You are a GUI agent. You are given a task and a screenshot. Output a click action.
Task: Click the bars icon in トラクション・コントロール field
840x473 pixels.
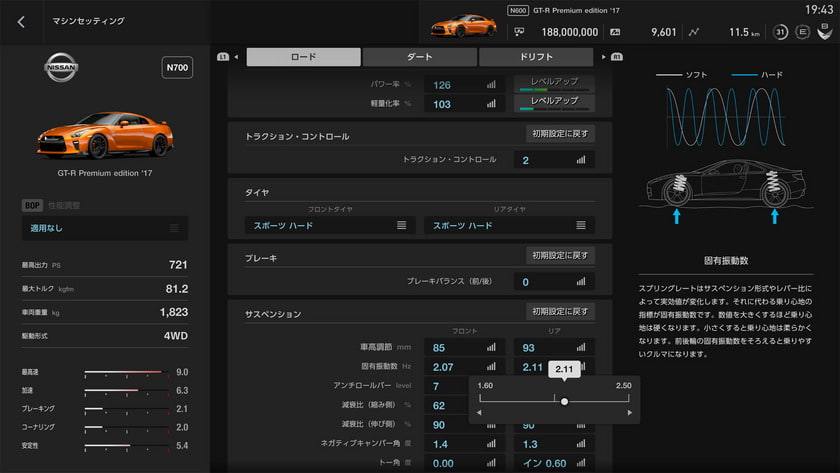coord(581,160)
